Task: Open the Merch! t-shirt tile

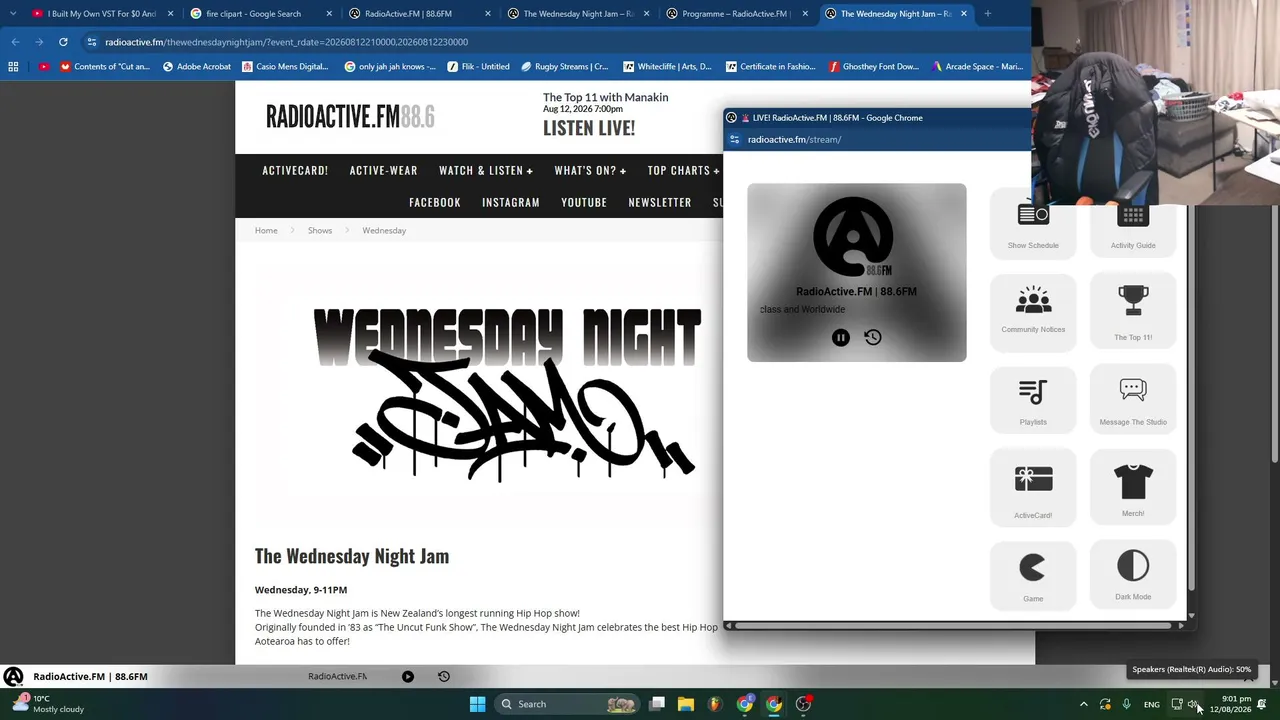Action: click(1133, 487)
